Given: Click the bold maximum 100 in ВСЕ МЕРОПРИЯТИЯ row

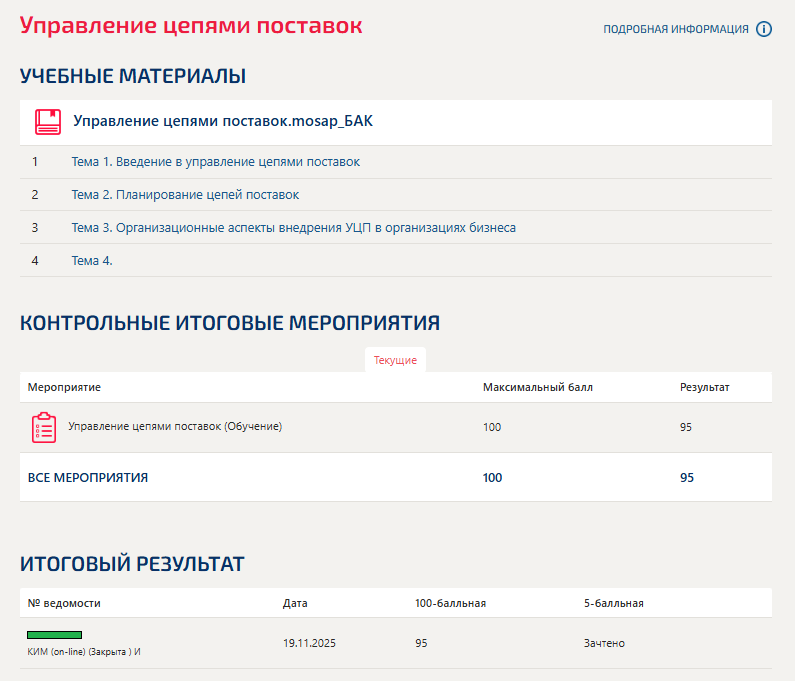Looking at the screenshot, I should click(x=492, y=478).
